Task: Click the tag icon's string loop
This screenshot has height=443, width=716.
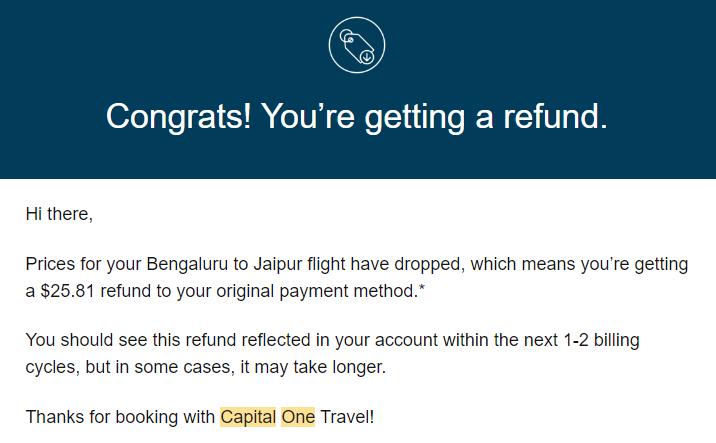Action: point(346,36)
